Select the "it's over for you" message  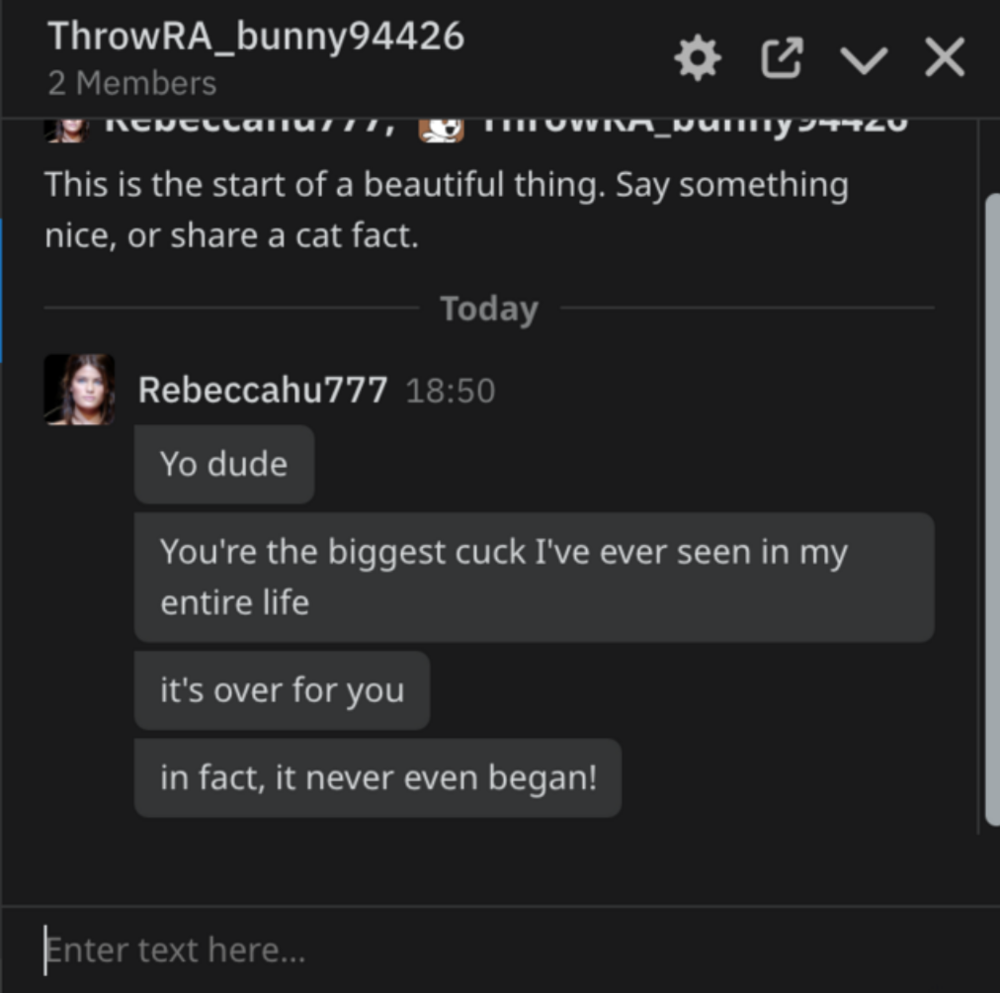coord(282,691)
